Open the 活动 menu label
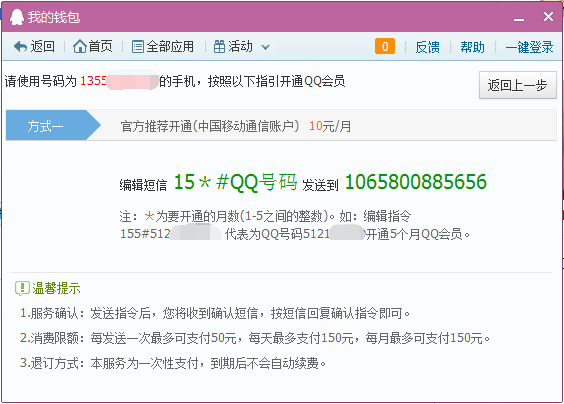The image size is (564, 404). click(240, 46)
